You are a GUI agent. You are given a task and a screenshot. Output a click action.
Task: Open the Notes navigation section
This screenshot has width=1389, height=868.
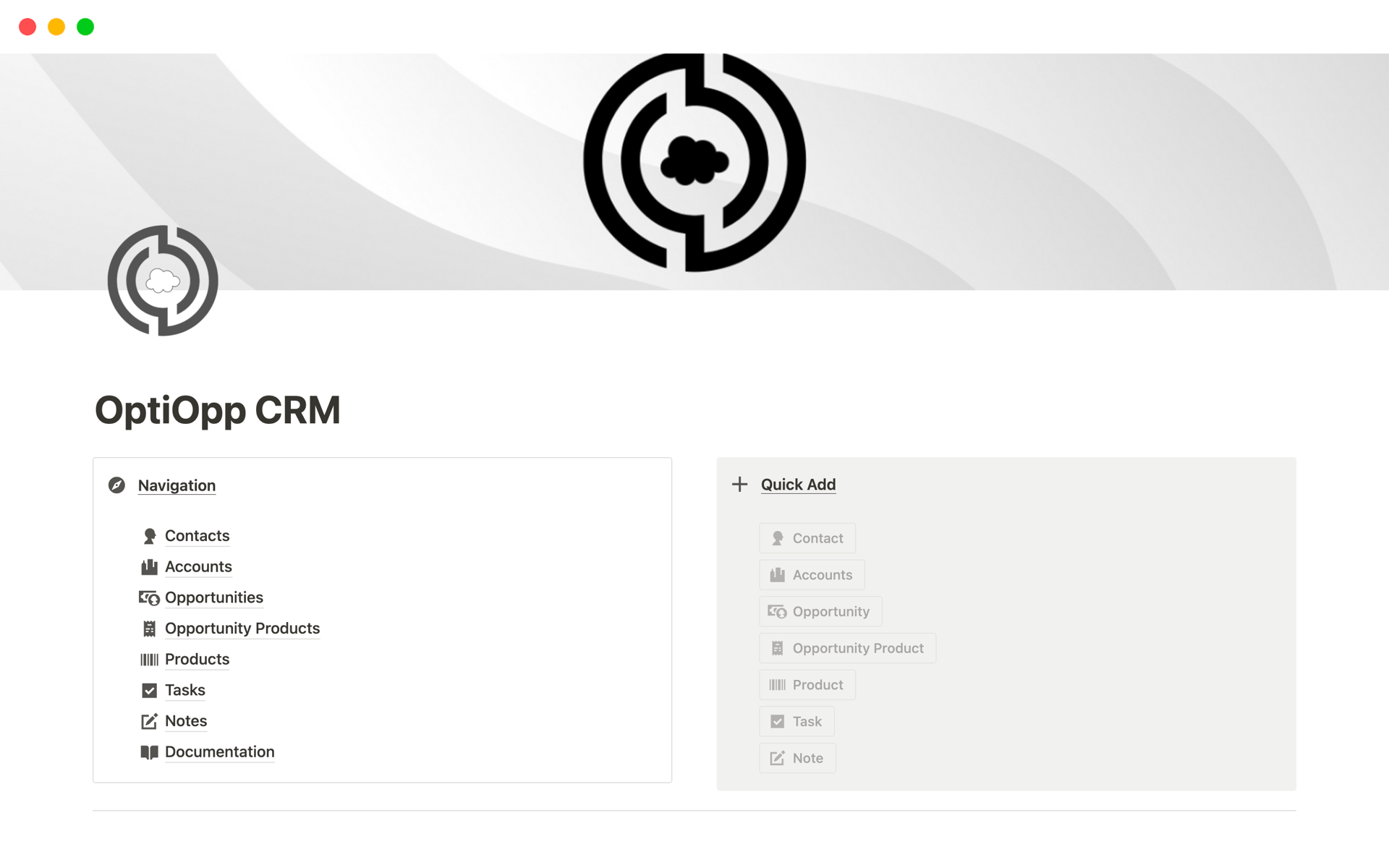click(186, 720)
